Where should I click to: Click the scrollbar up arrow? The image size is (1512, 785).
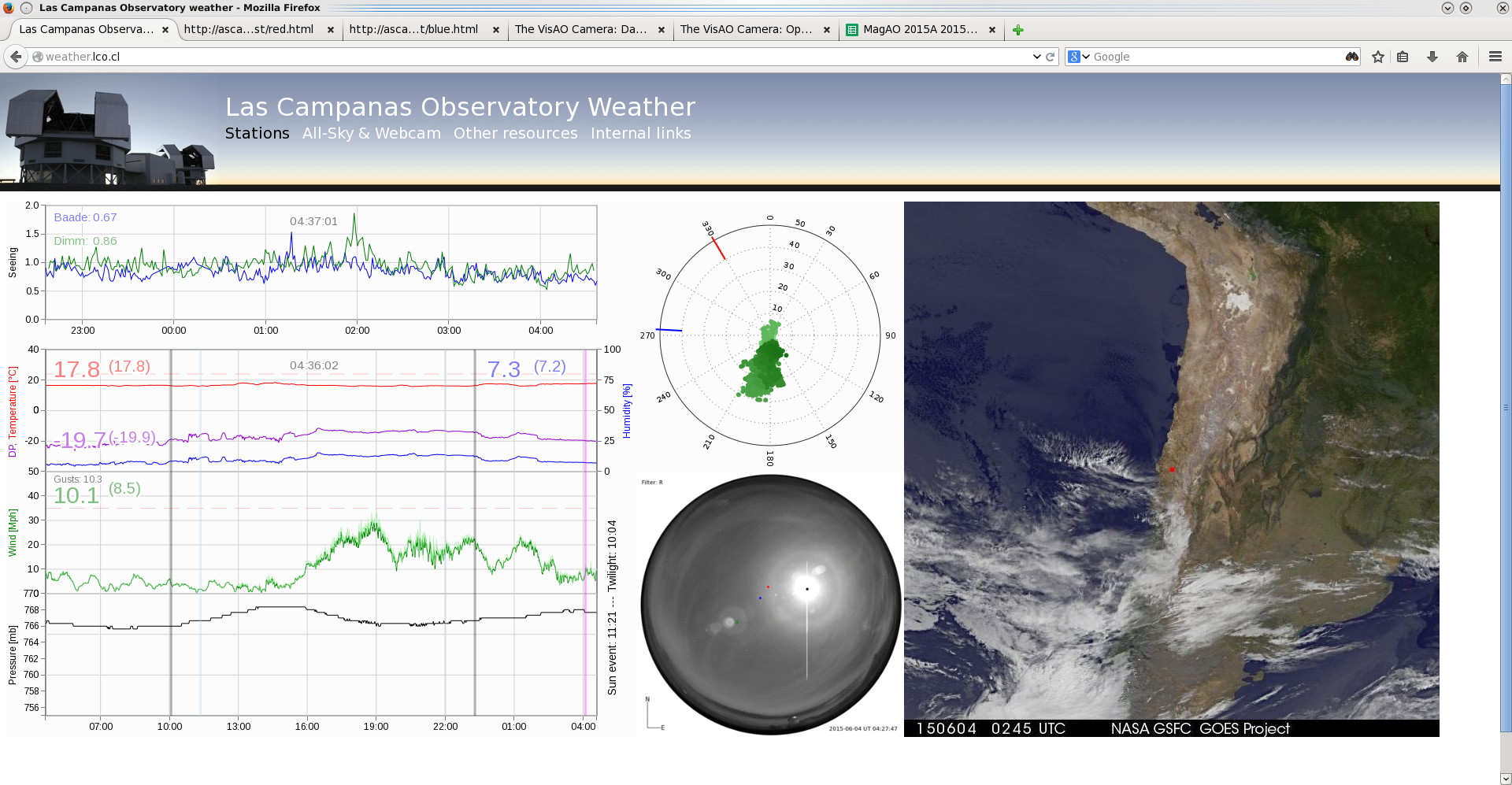point(1506,79)
